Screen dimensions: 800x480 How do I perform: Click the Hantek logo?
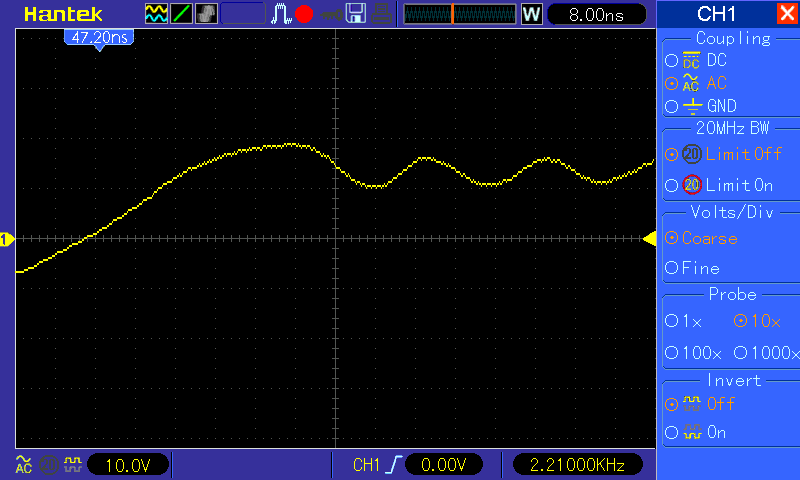[x=63, y=14]
